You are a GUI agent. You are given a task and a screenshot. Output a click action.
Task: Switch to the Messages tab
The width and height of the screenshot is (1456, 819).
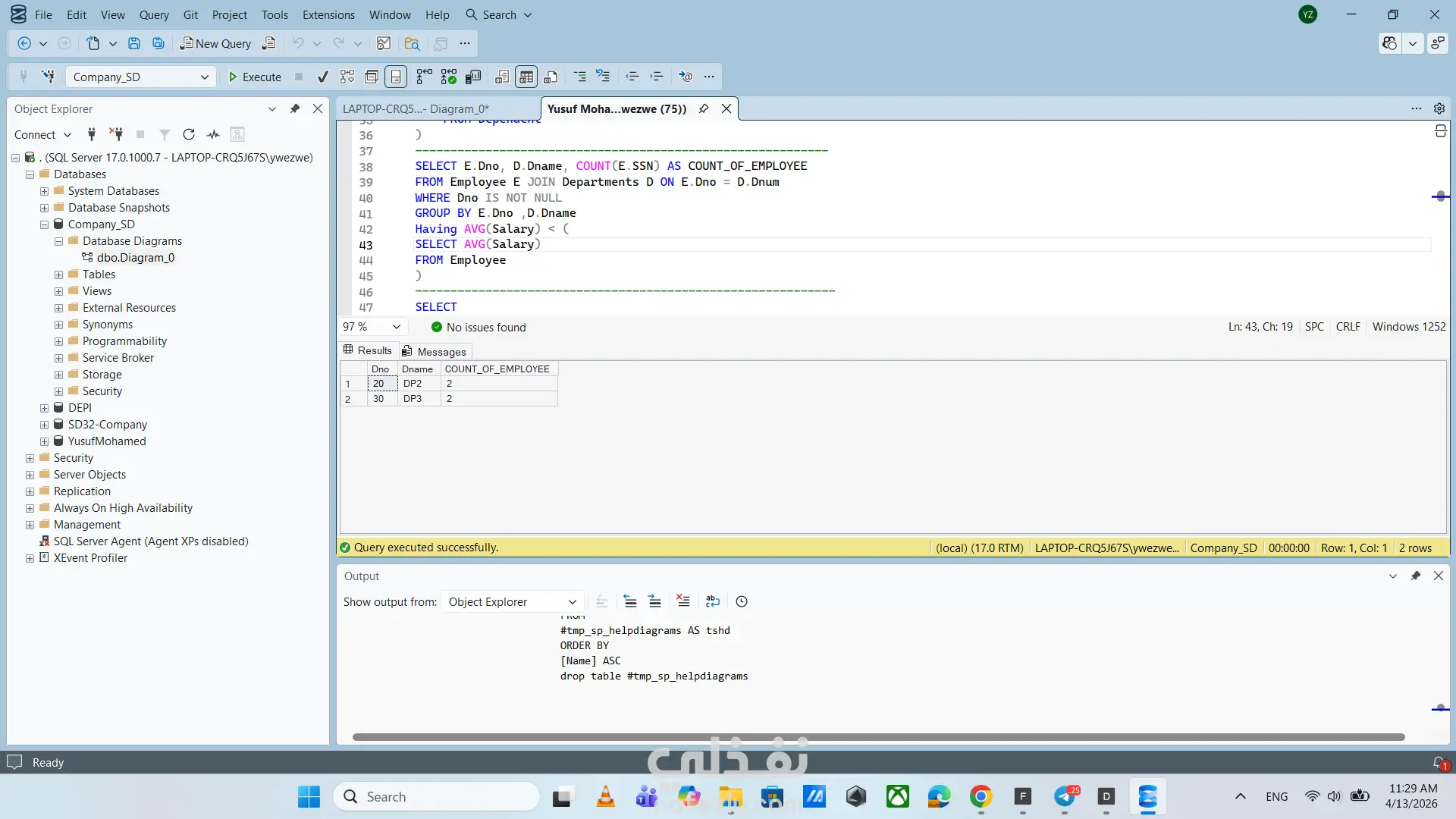435,351
